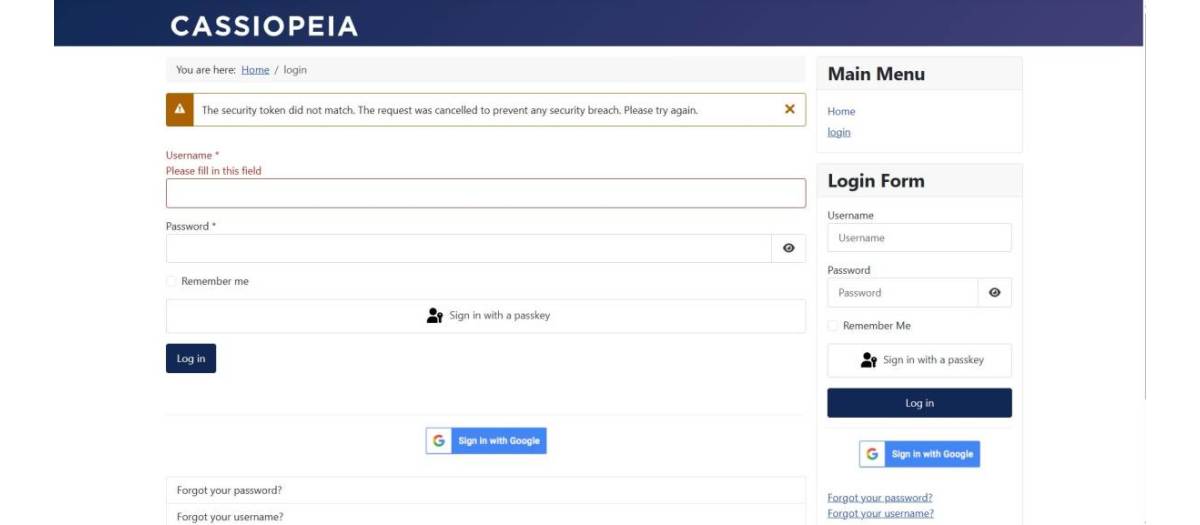Screen dimensions: 1200x525
Task: Follow the Home breadcrumb link
Action: [255, 70]
